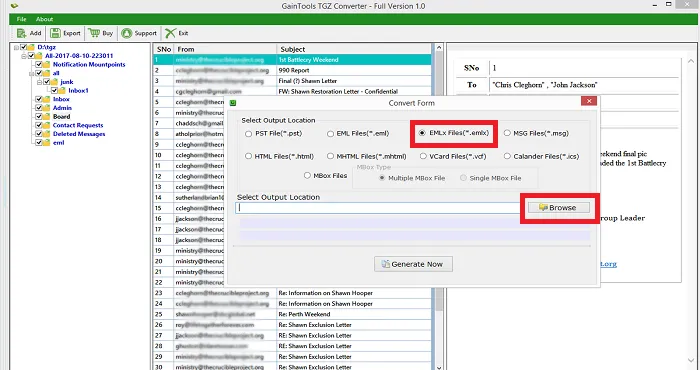Click the Inbox1 folder icon

pos(62,91)
